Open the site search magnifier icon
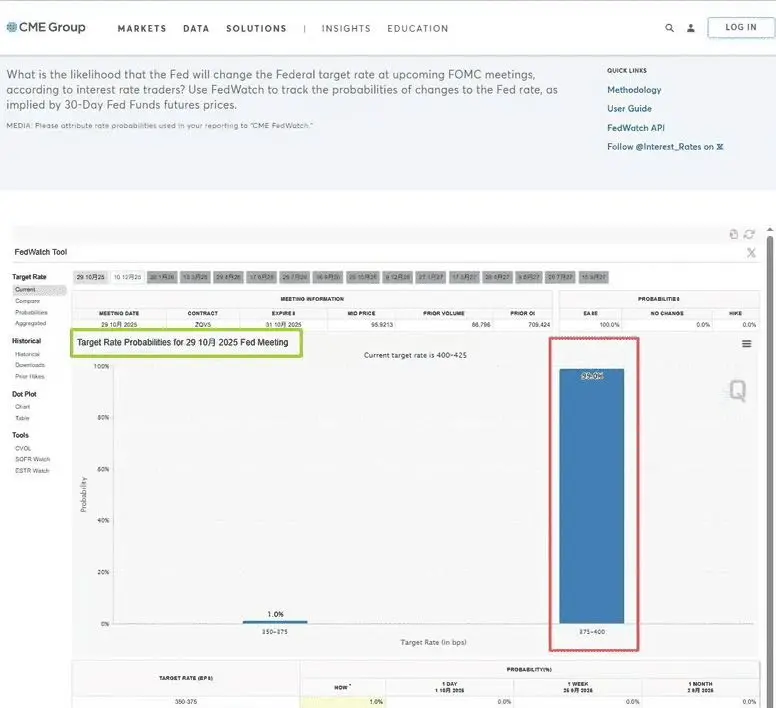The width and height of the screenshot is (776, 708). coord(669,28)
